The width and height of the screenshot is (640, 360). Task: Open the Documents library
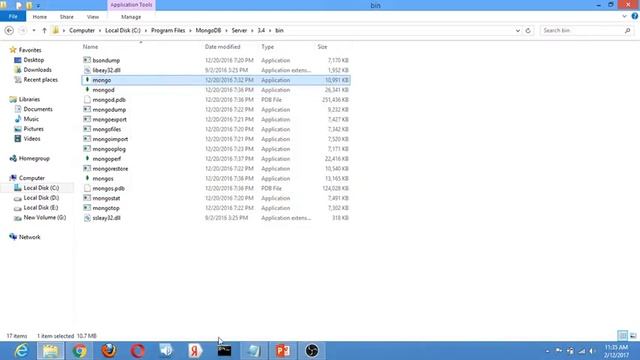[38, 109]
